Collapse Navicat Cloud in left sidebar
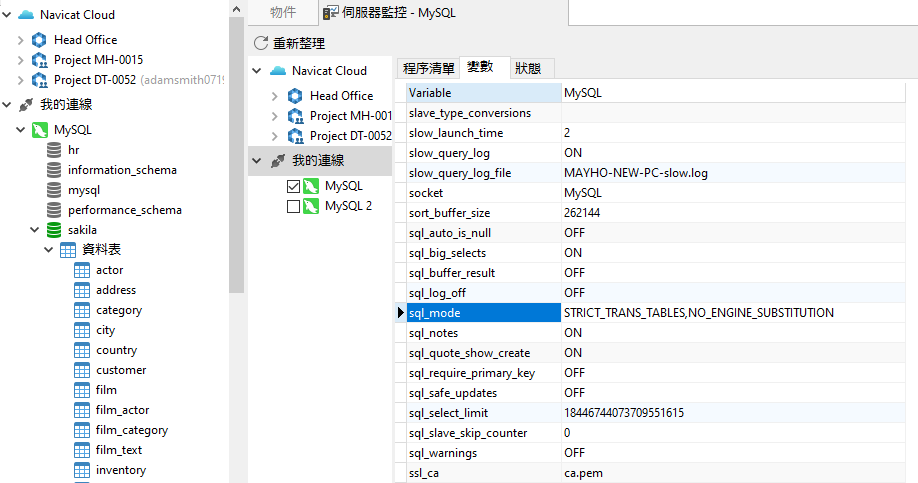 click(x=6, y=15)
